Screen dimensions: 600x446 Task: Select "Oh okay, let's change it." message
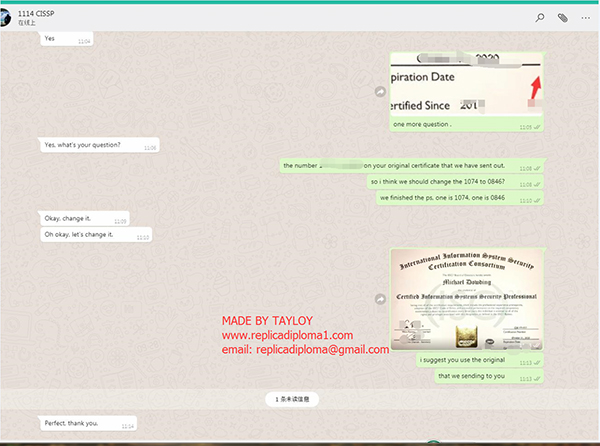coord(96,235)
